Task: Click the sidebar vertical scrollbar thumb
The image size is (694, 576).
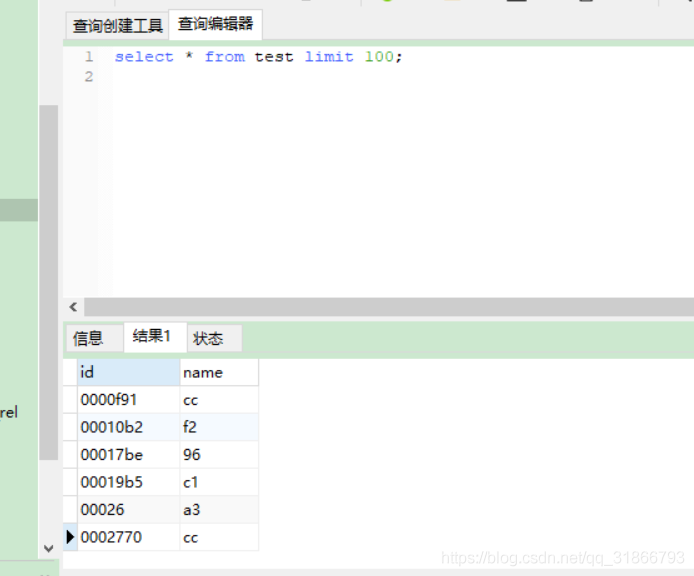Action: coord(48,282)
